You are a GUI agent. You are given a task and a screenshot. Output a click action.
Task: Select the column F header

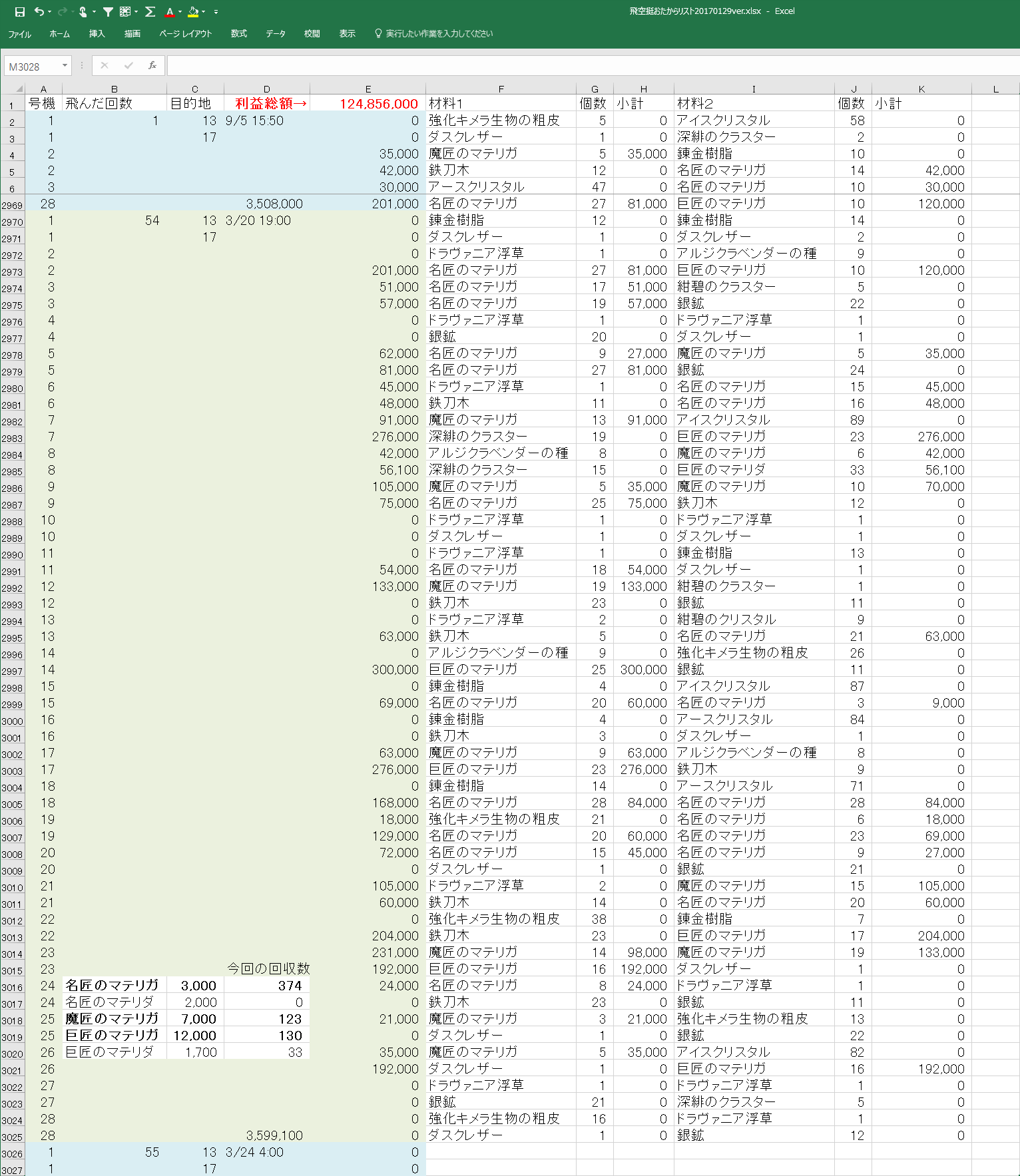tap(501, 89)
